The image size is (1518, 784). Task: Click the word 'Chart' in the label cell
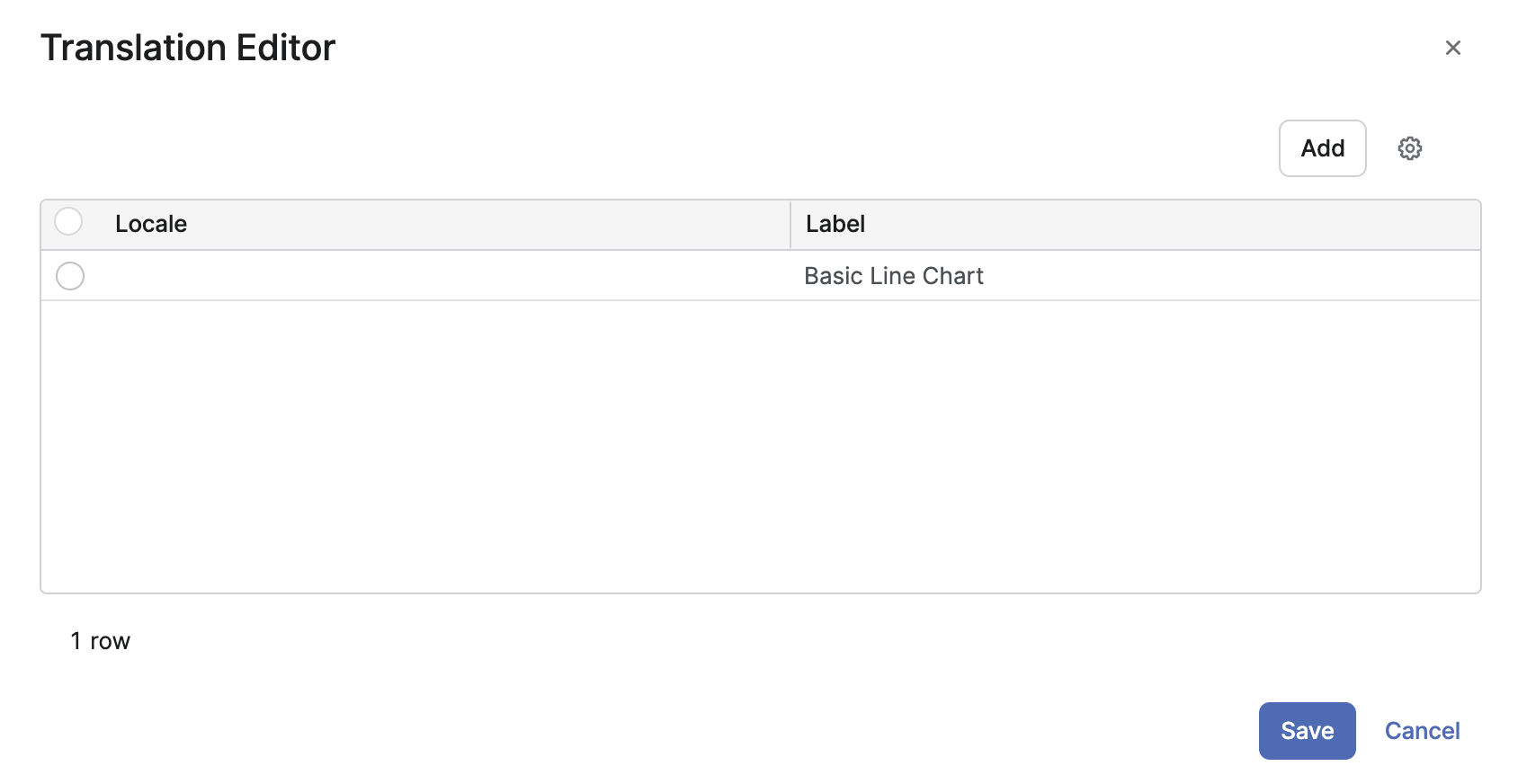(953, 276)
